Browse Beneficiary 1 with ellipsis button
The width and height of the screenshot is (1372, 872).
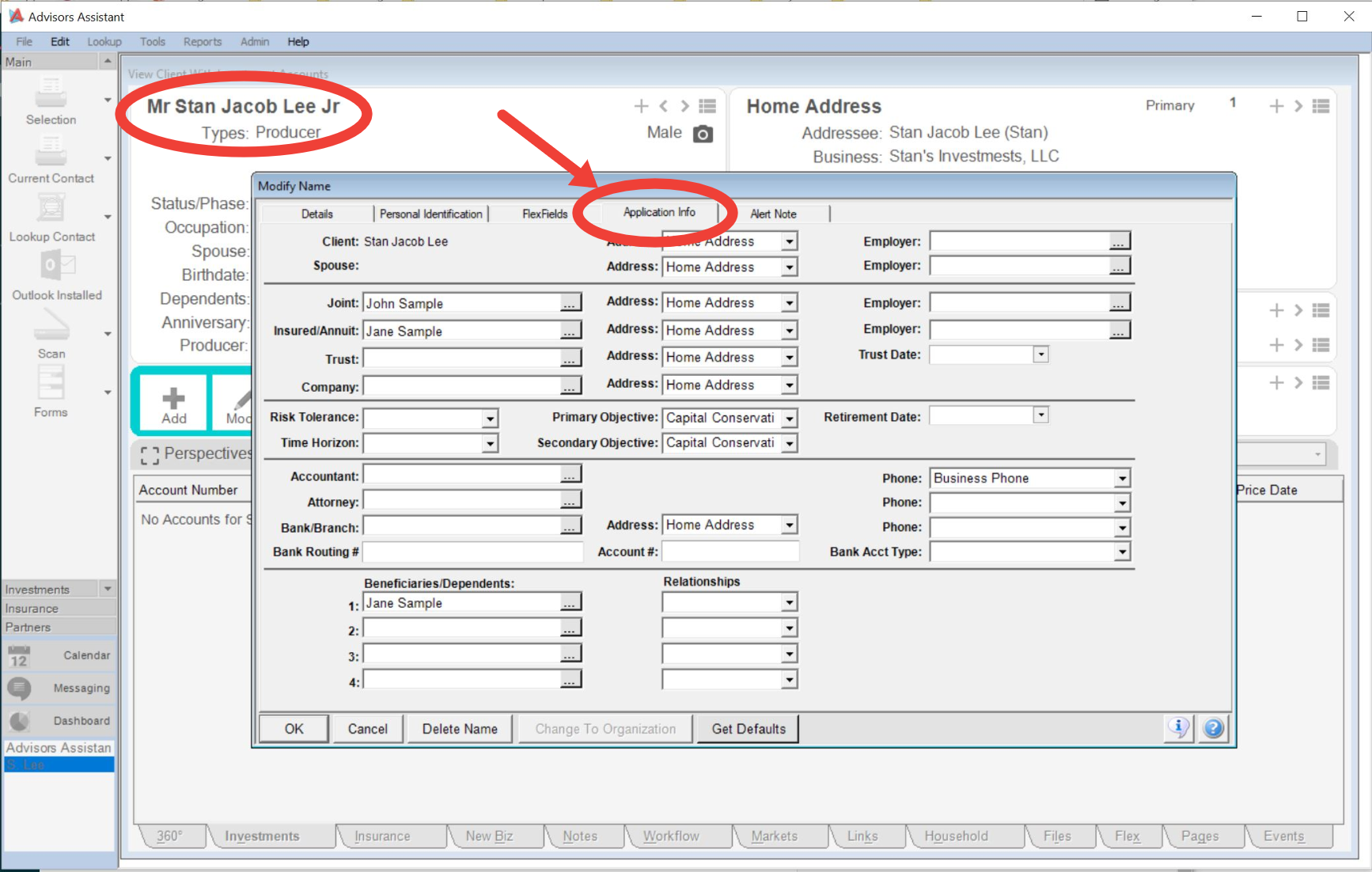[x=570, y=602]
